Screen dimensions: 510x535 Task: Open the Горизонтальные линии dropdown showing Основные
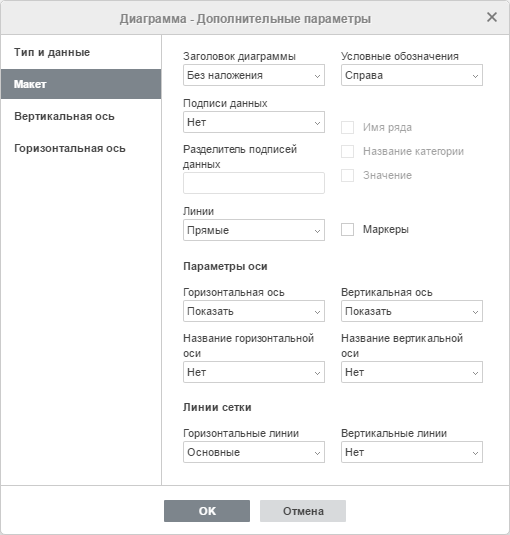point(254,452)
